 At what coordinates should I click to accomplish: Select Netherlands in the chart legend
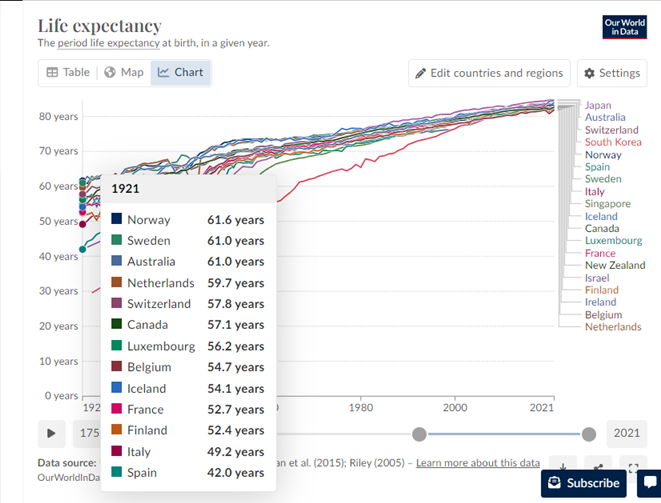pos(613,327)
